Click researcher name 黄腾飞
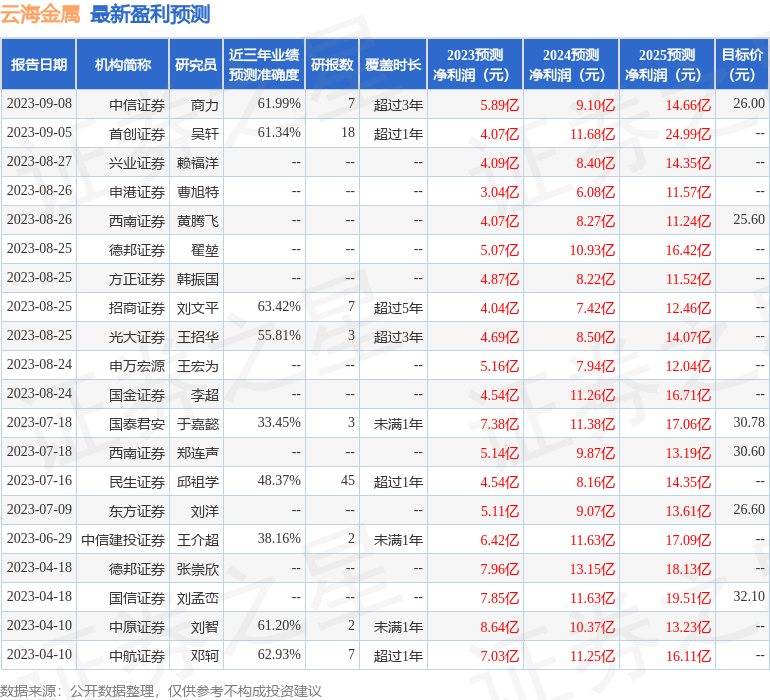The image size is (770, 700). coord(198,221)
